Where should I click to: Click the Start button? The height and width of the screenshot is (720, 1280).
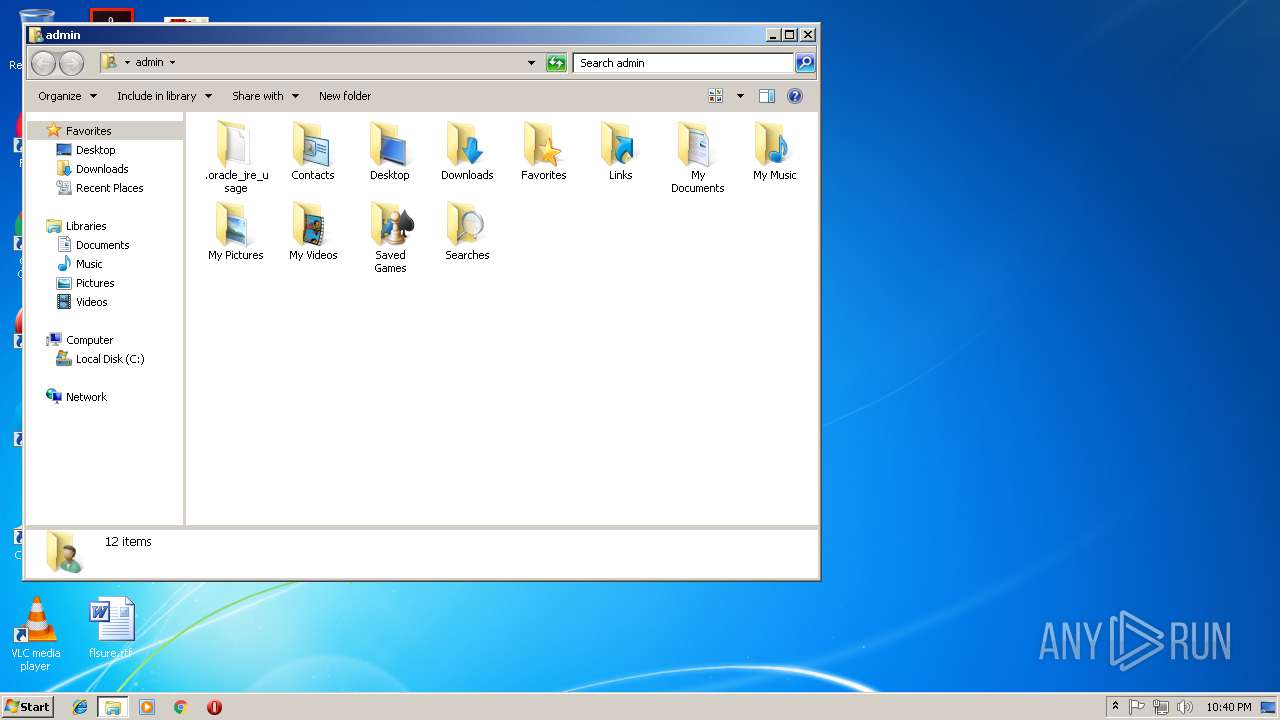[x=27, y=707]
